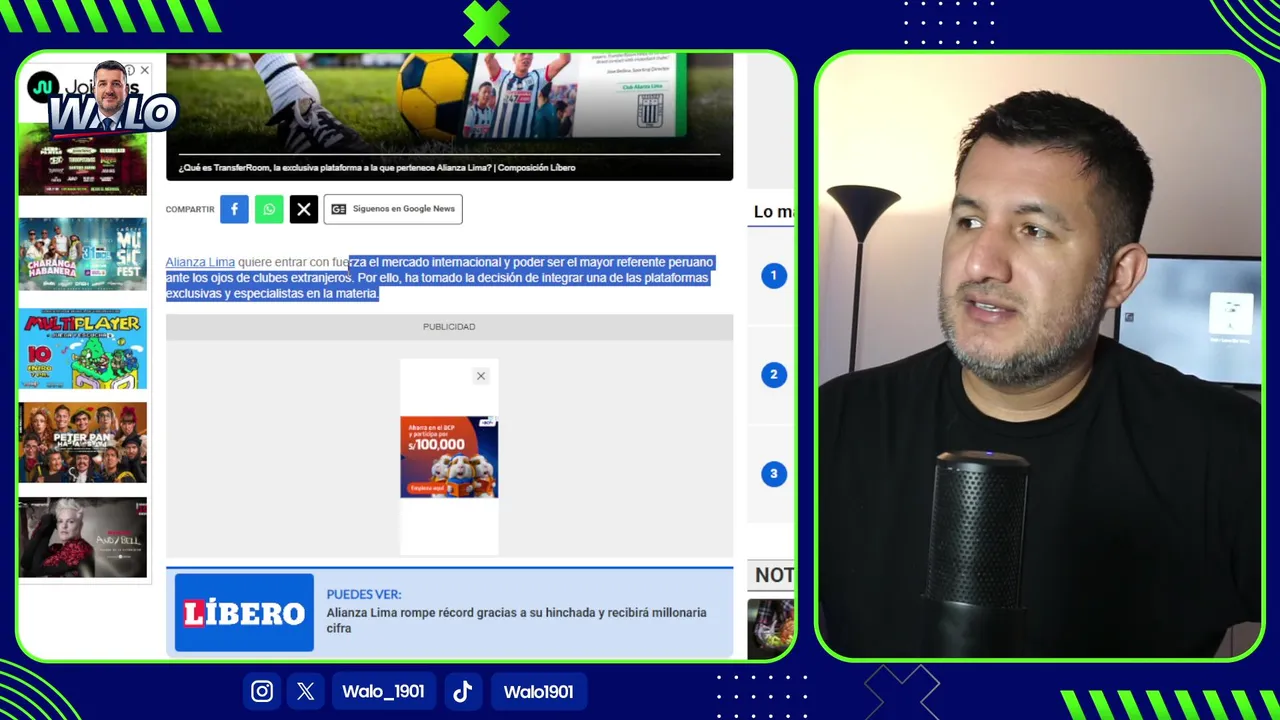Click the COMPARTIR label
The width and height of the screenshot is (1280, 720).
point(190,209)
